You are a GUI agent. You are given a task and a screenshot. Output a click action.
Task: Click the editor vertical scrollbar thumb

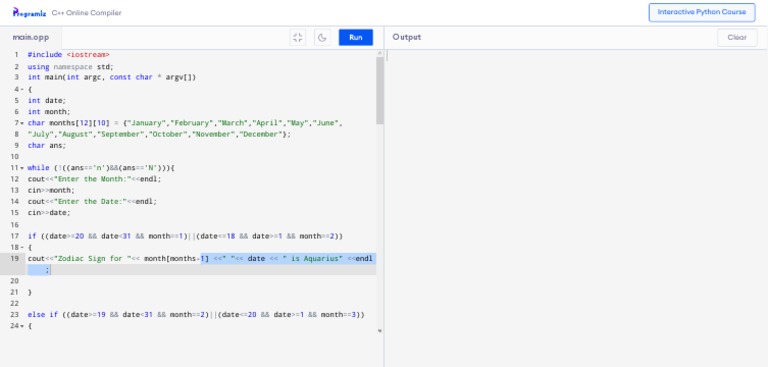380,91
